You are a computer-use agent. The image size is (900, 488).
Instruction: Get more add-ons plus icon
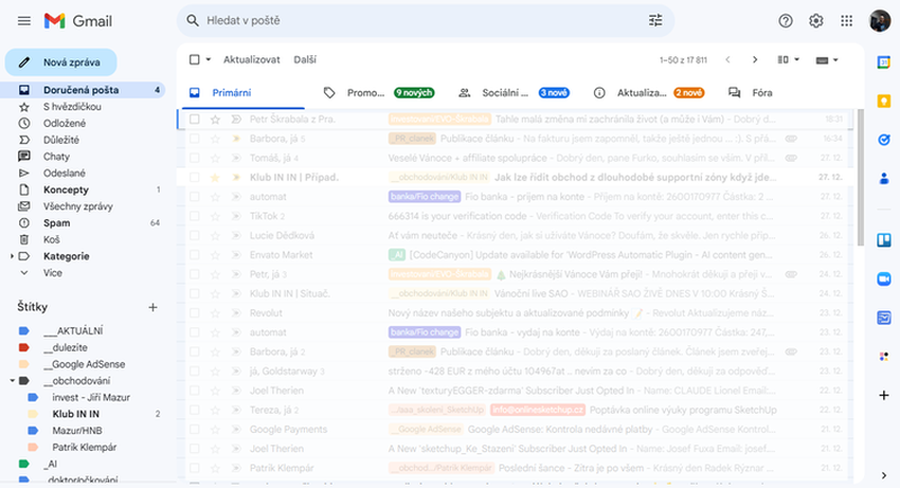tap(884, 395)
